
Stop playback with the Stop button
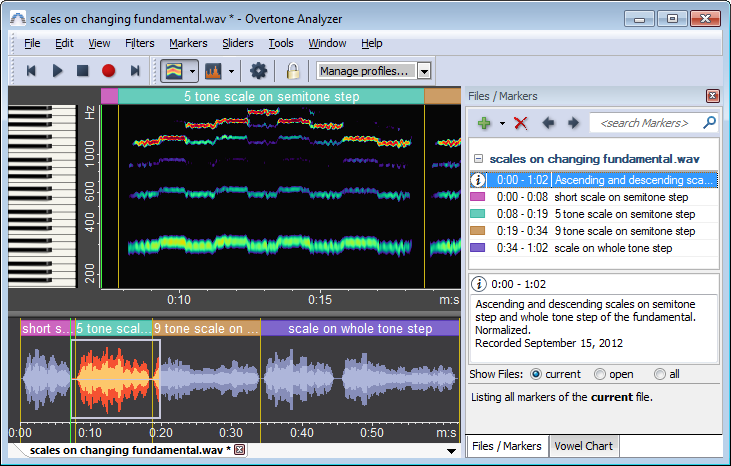tap(83, 71)
